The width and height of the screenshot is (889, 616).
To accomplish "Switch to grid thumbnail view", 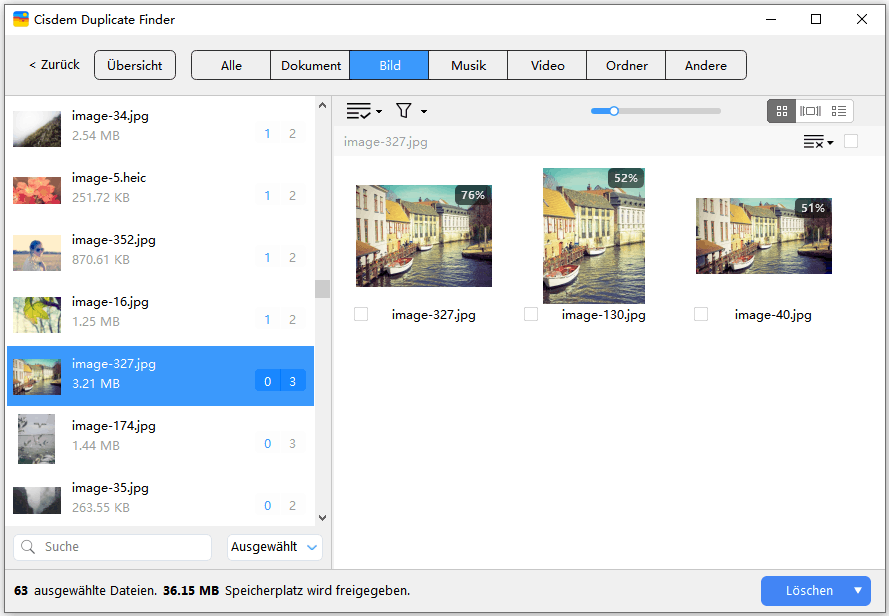I will coord(782,111).
